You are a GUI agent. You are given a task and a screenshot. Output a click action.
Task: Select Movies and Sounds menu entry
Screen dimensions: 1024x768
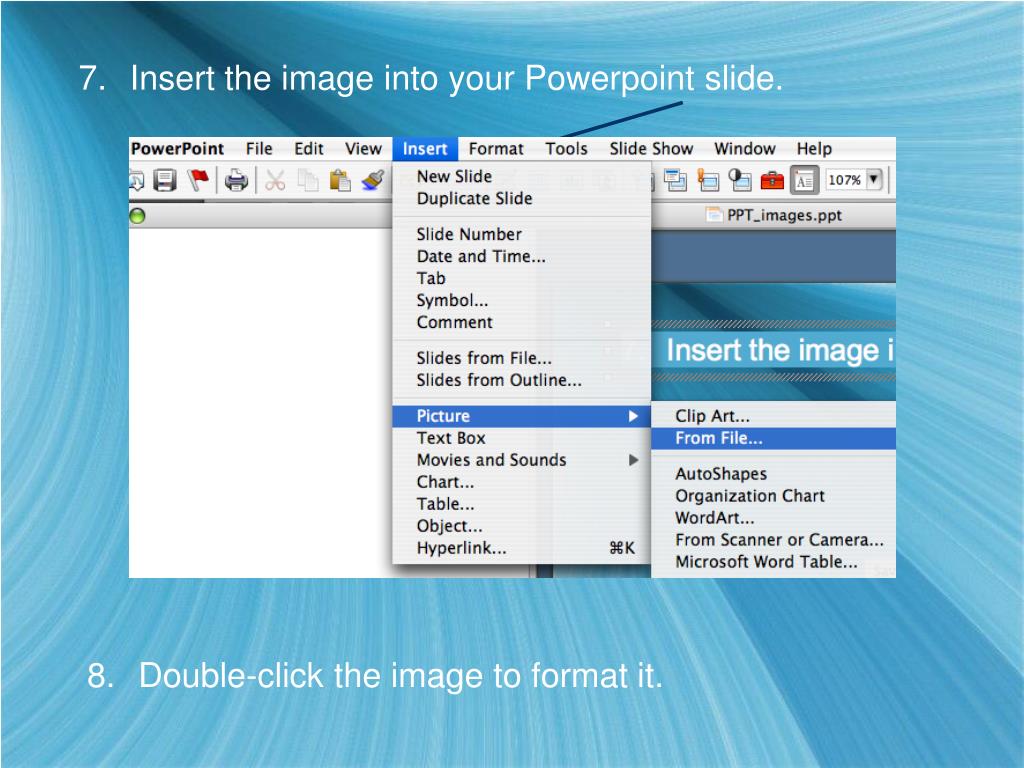pyautogui.click(x=522, y=460)
